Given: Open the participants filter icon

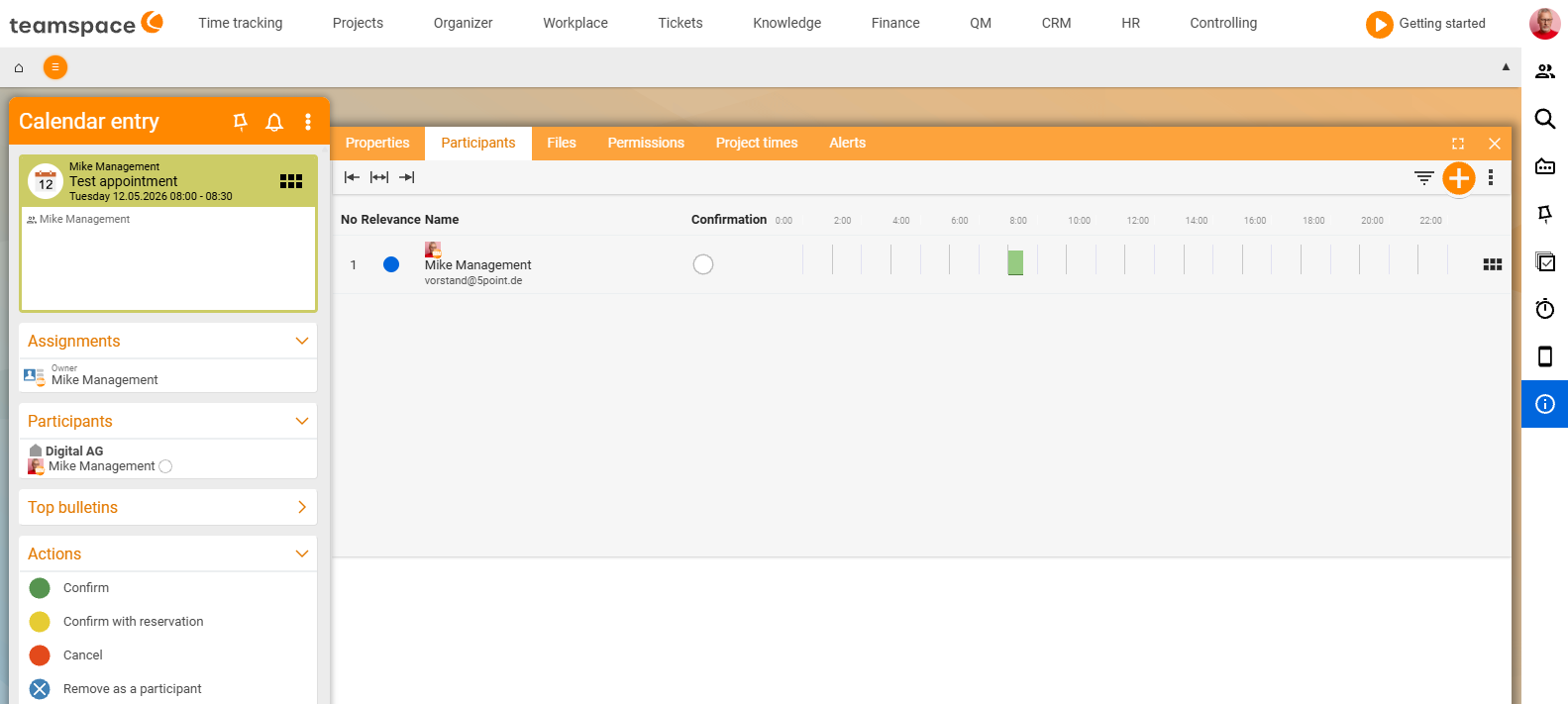Looking at the screenshot, I should click(1424, 178).
